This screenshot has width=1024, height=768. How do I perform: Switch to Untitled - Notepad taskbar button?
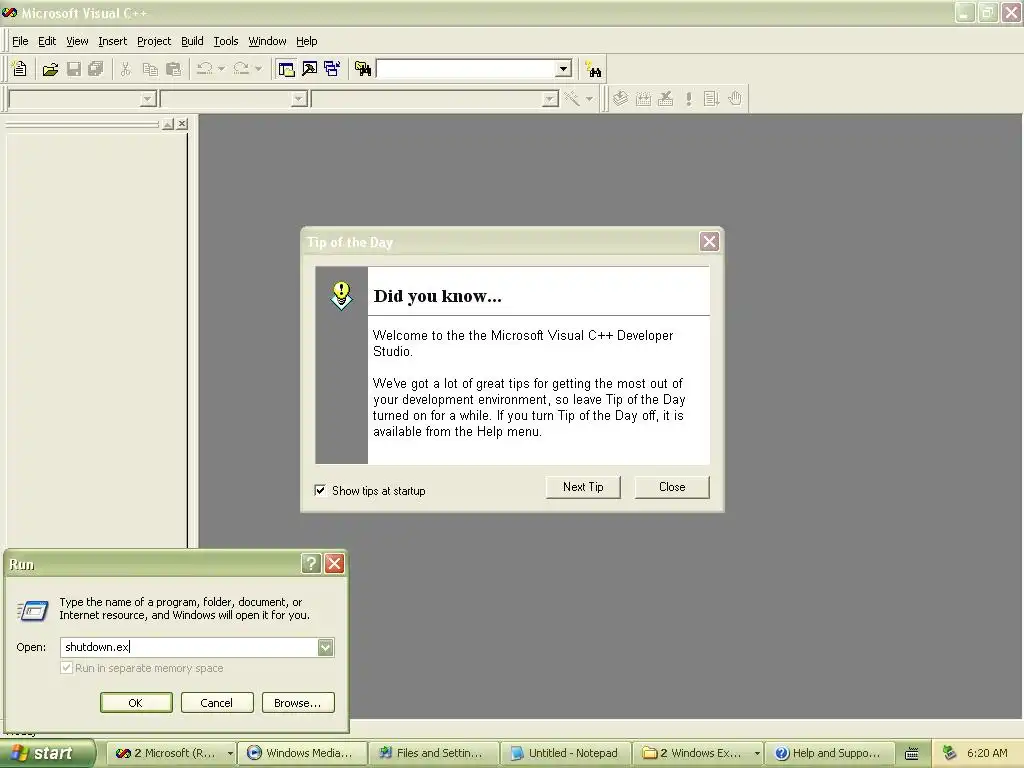[566, 753]
